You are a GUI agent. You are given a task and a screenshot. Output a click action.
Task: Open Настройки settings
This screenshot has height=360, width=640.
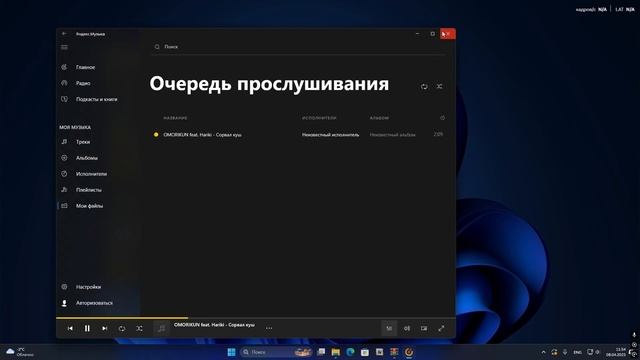tap(88, 287)
